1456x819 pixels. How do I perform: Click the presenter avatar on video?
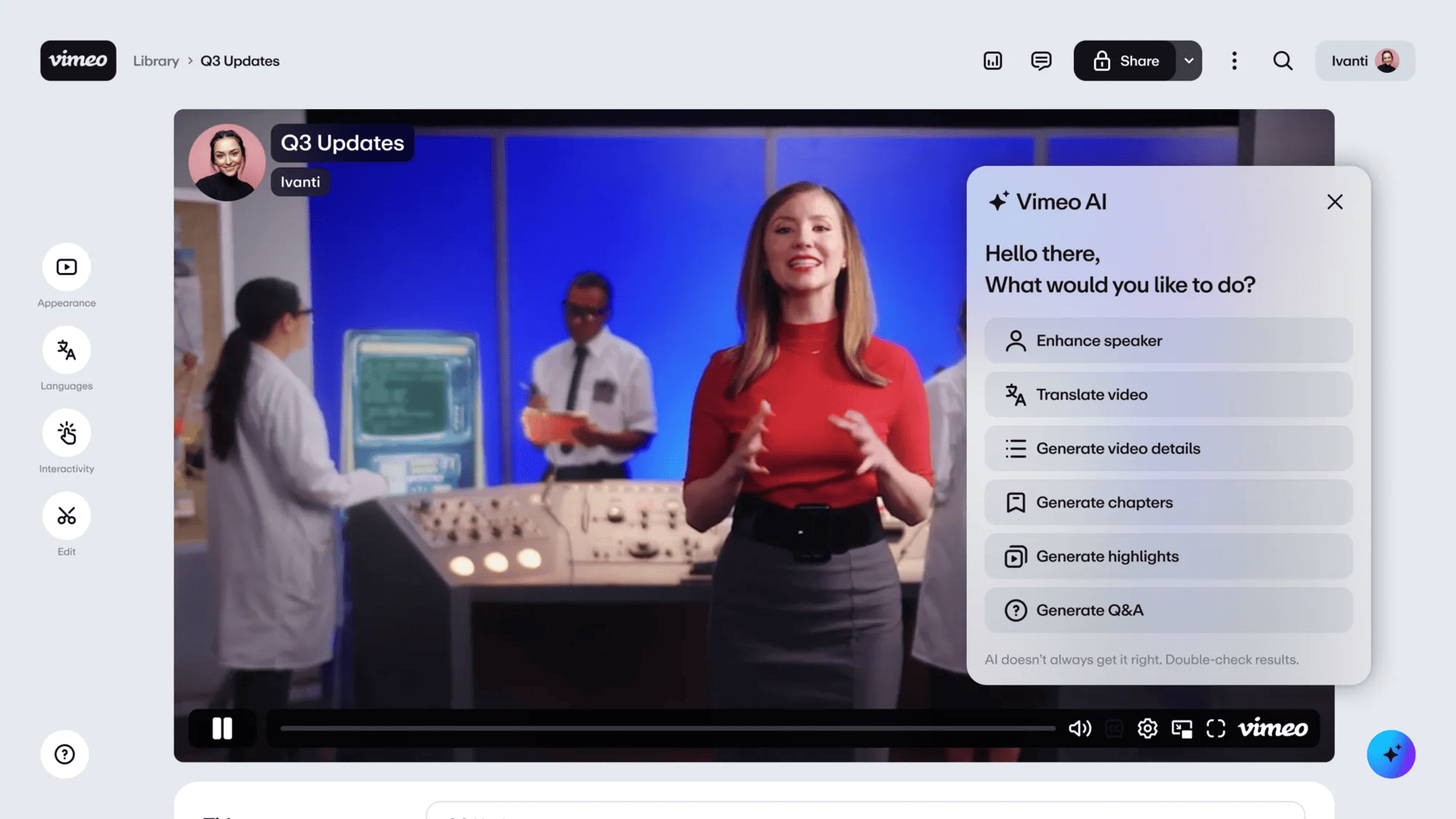pos(227,162)
